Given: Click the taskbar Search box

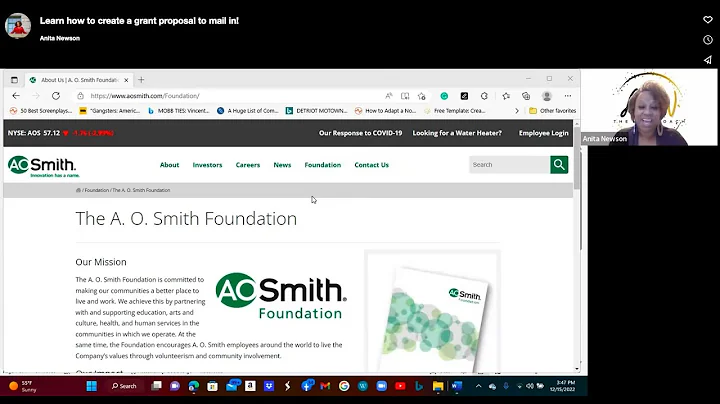Looking at the screenshot, I should 124,386.
